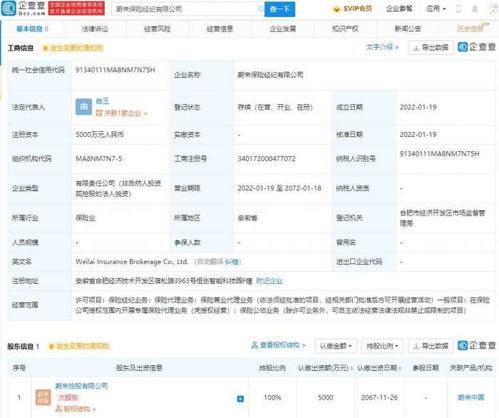The height and width of the screenshot is (418, 499).
Task: Switch to the 基本信息 tab
Action: click(32, 29)
